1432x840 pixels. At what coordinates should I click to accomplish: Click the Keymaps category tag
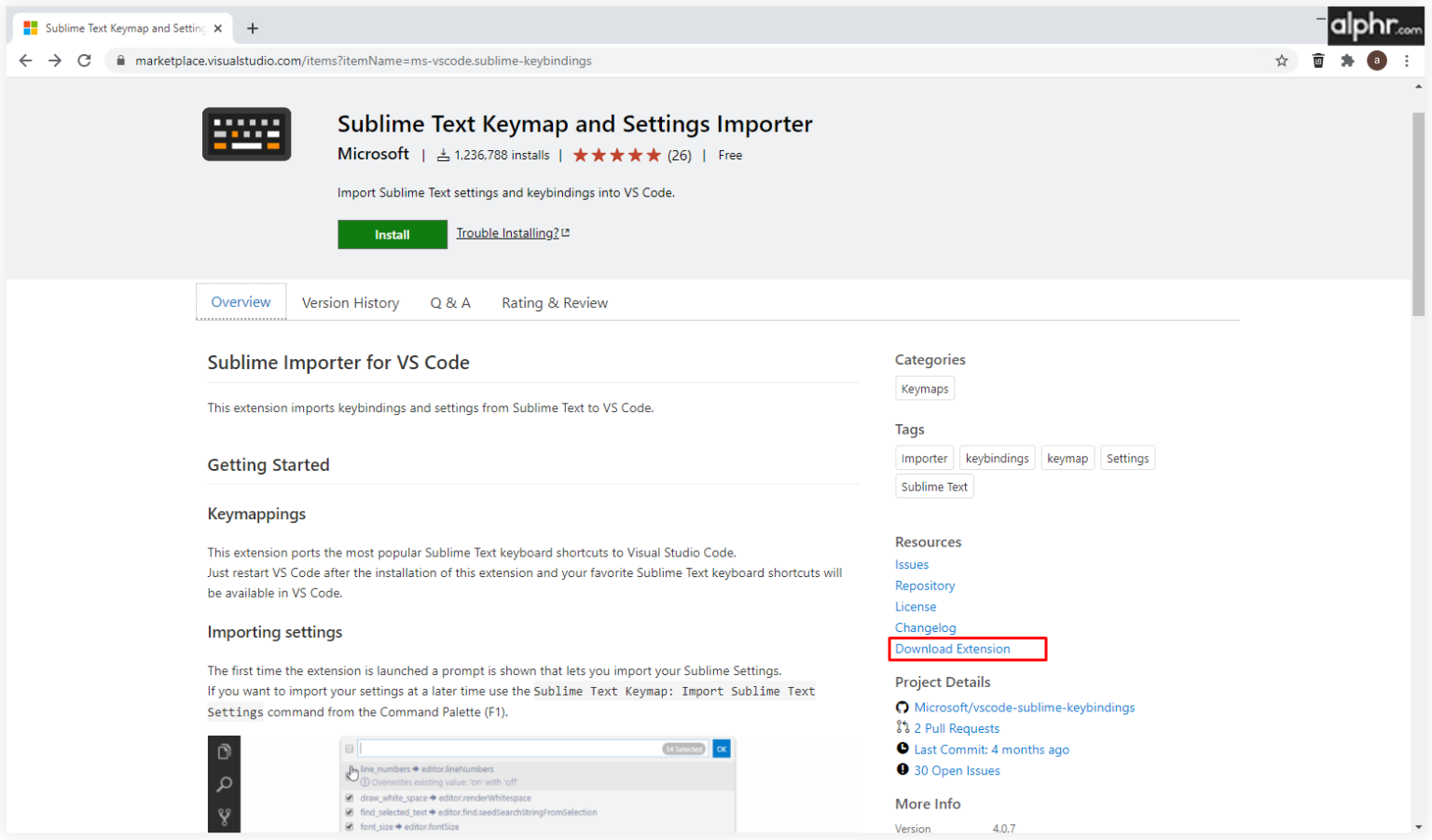coord(925,389)
